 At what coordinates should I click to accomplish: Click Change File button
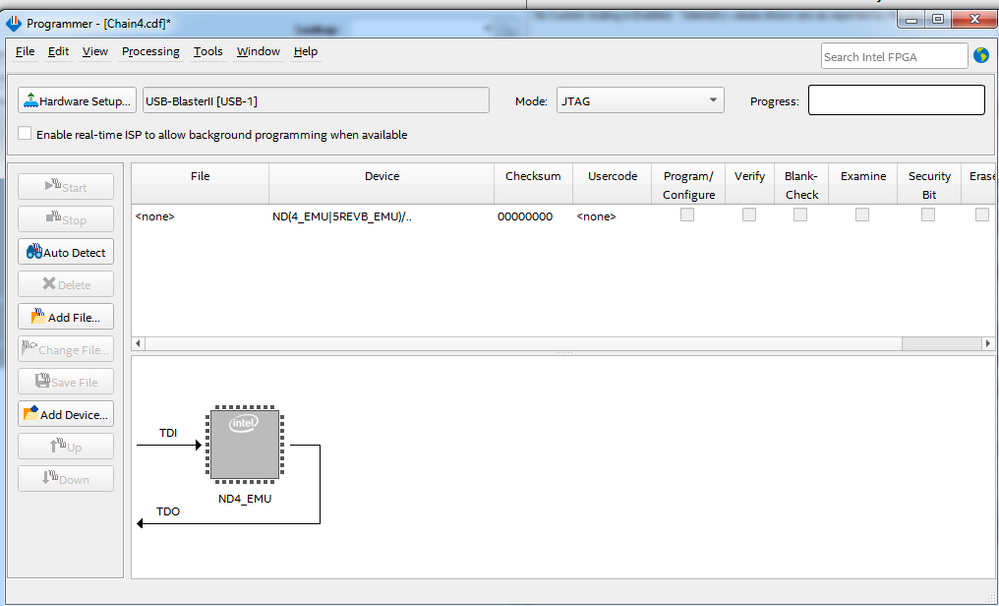click(x=66, y=350)
